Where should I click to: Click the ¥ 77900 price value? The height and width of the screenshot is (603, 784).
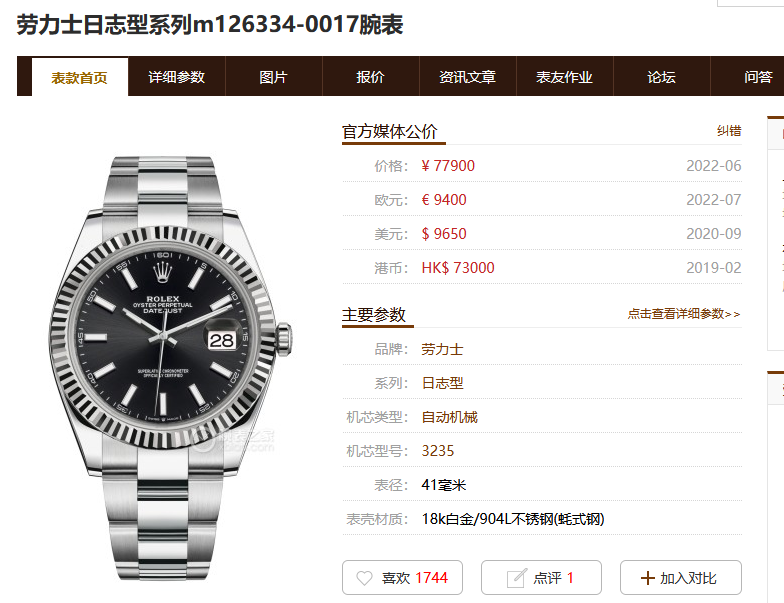(448, 166)
